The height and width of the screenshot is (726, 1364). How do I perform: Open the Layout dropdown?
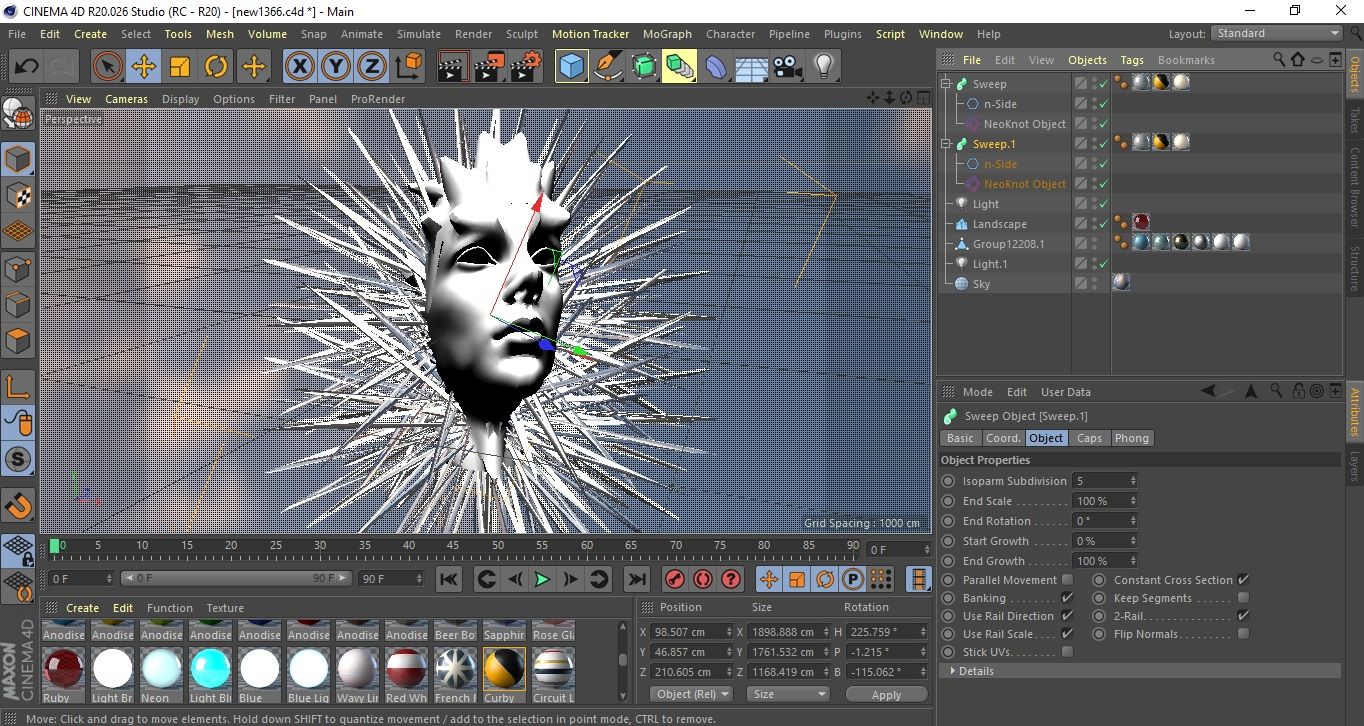[1277, 33]
